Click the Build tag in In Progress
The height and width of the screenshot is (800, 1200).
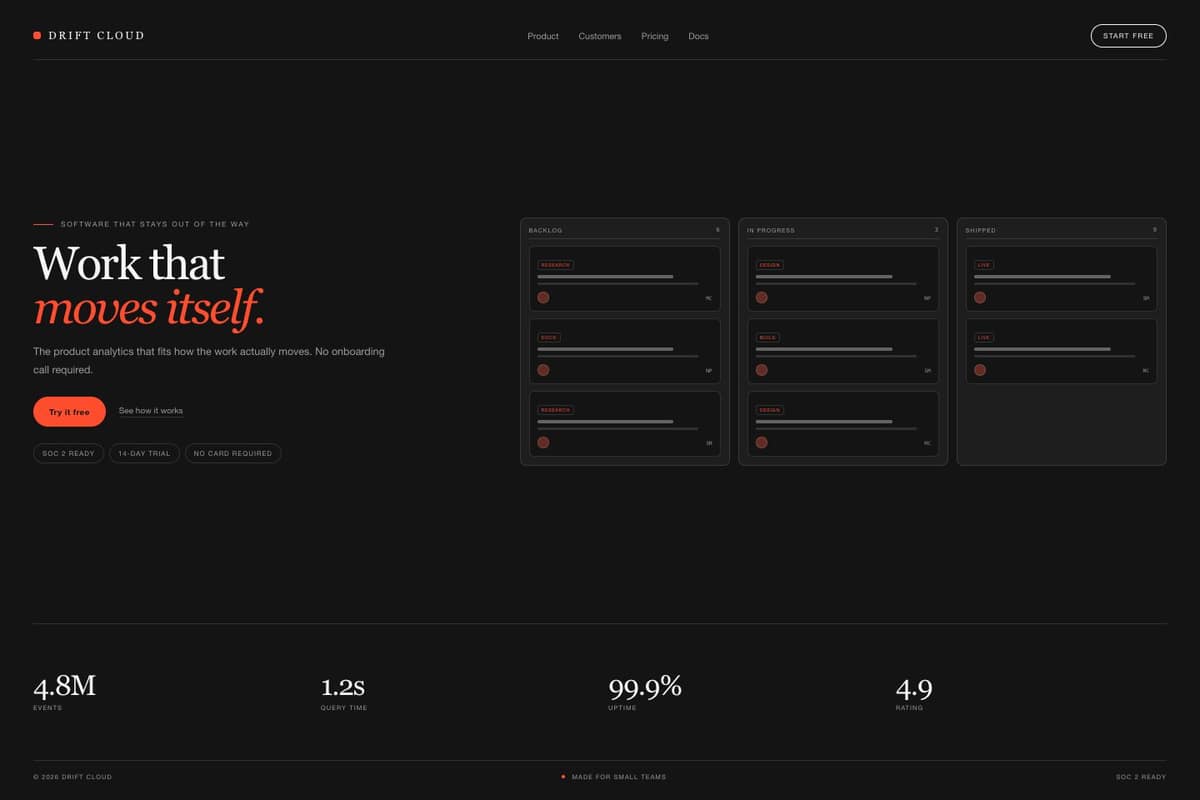768,338
